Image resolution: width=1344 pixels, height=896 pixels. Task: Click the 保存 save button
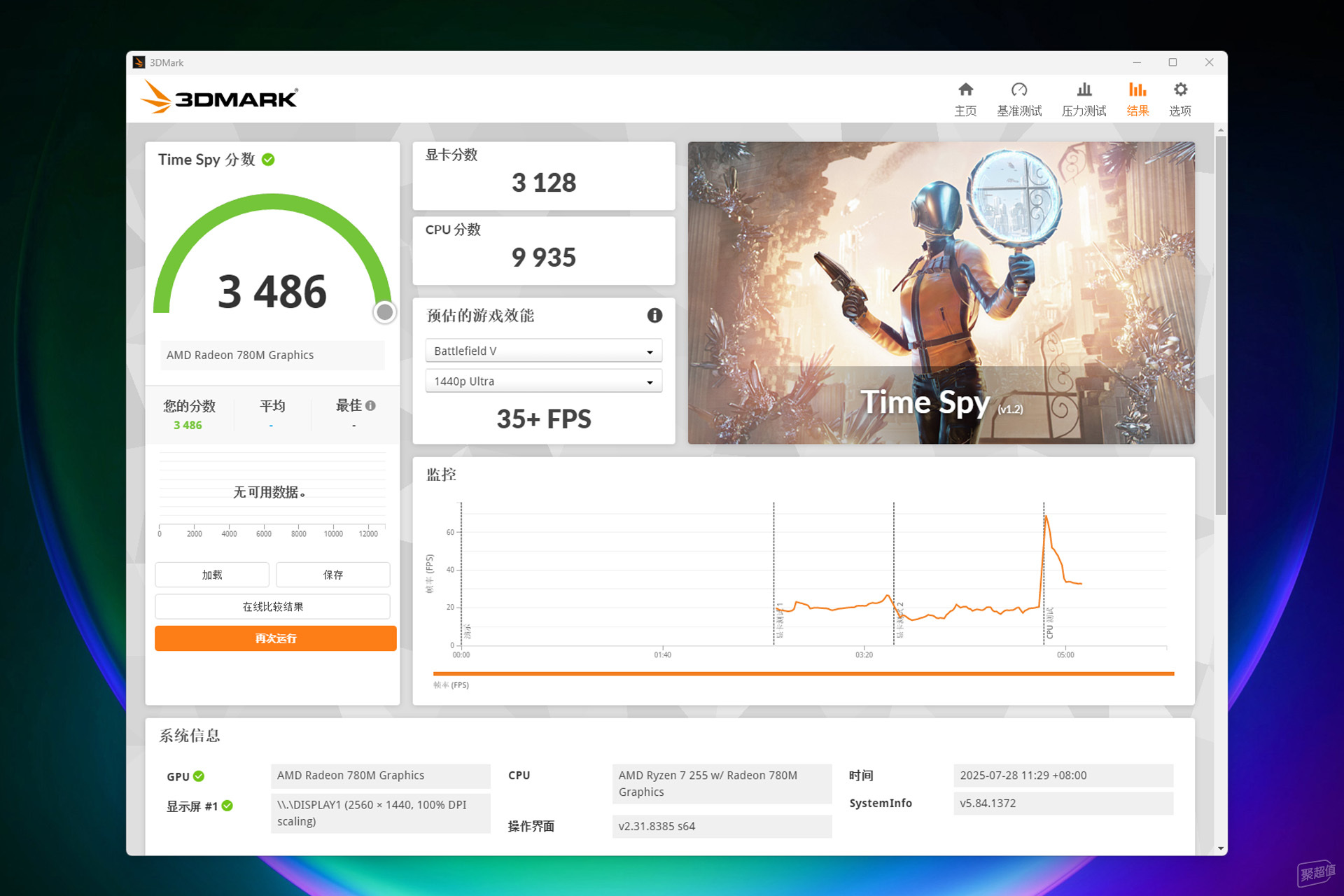tap(333, 575)
